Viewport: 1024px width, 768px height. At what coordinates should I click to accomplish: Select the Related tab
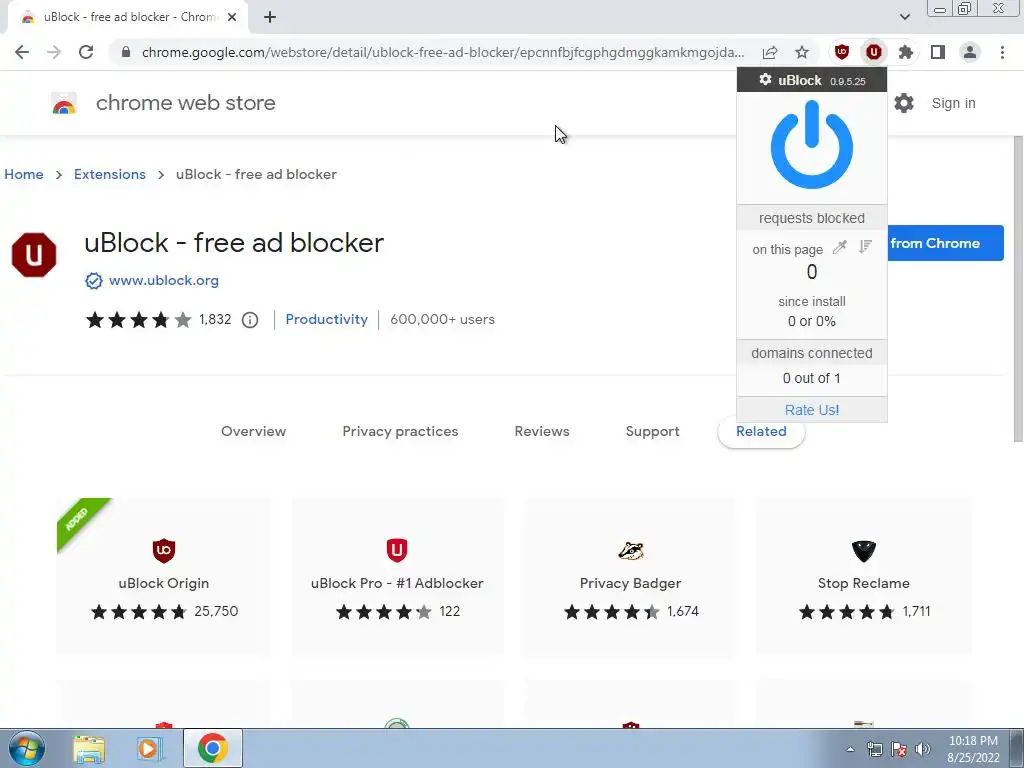click(761, 431)
